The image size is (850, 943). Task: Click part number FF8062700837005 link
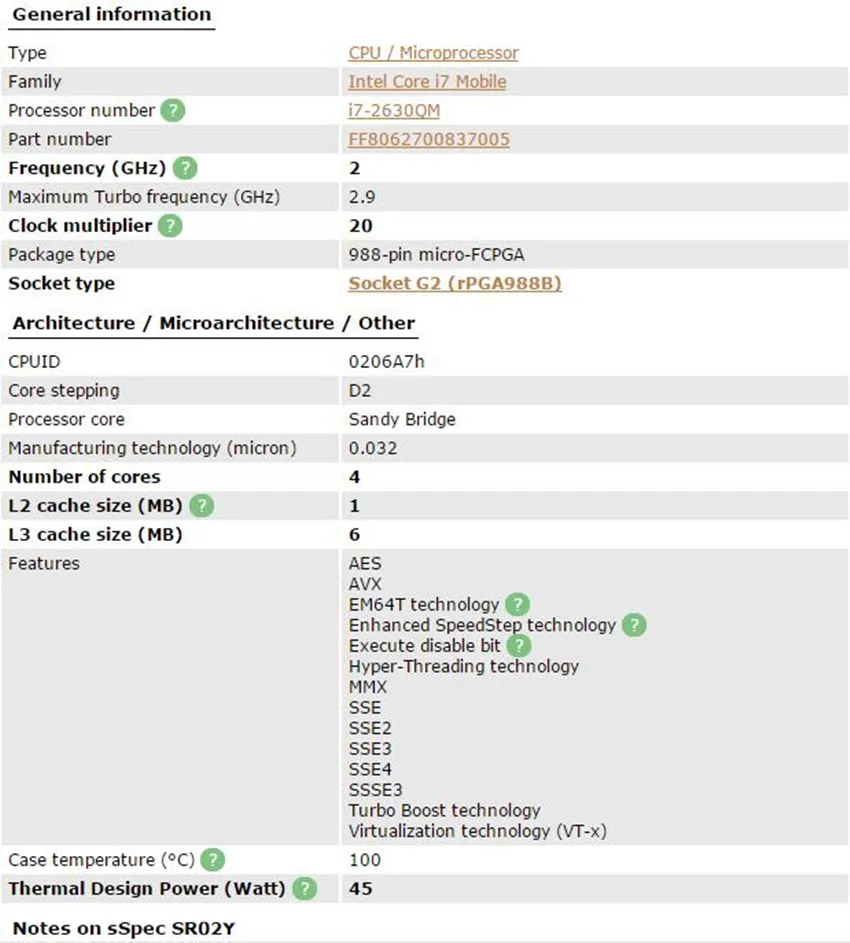(429, 140)
